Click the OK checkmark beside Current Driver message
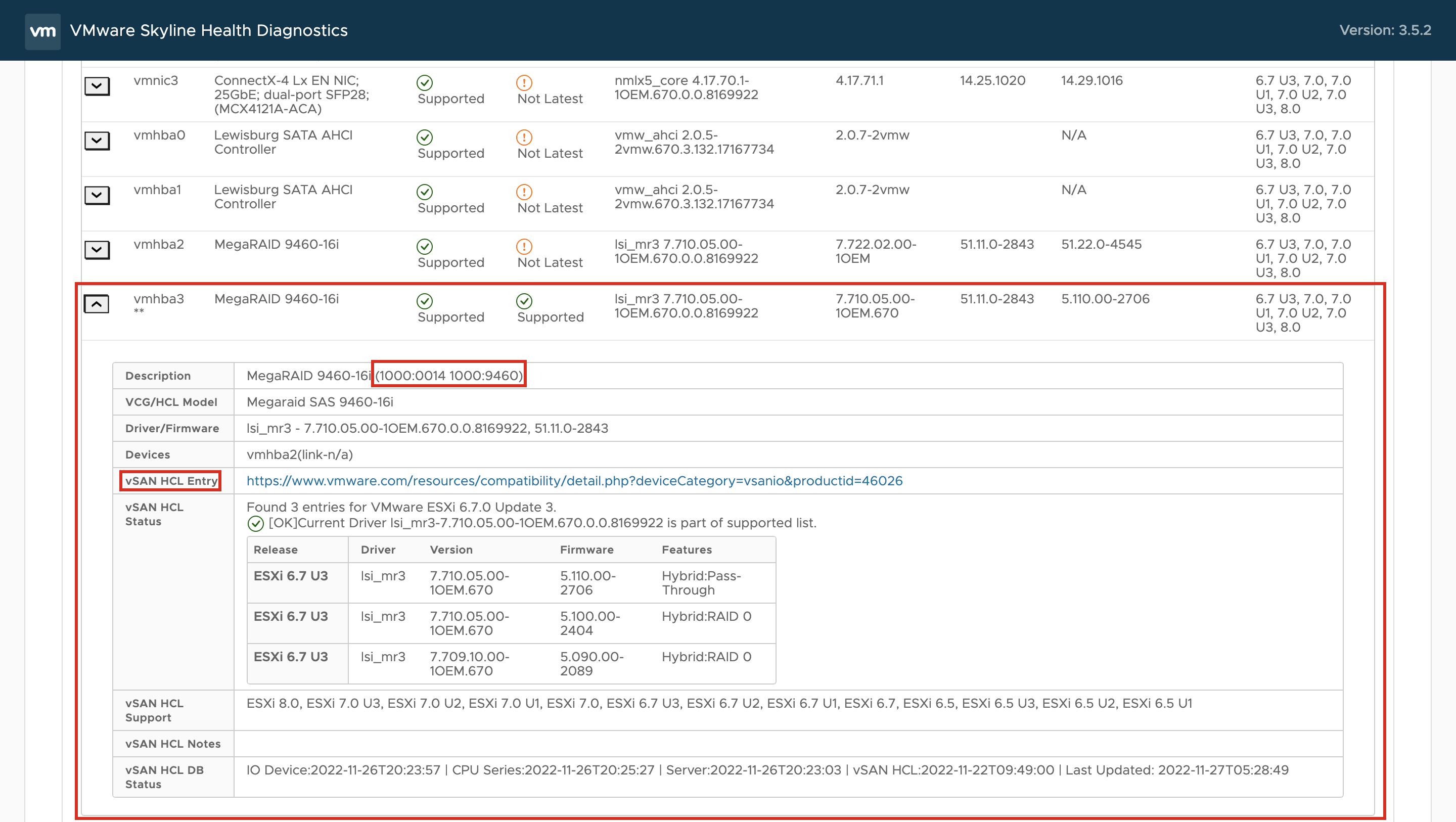 (x=255, y=524)
